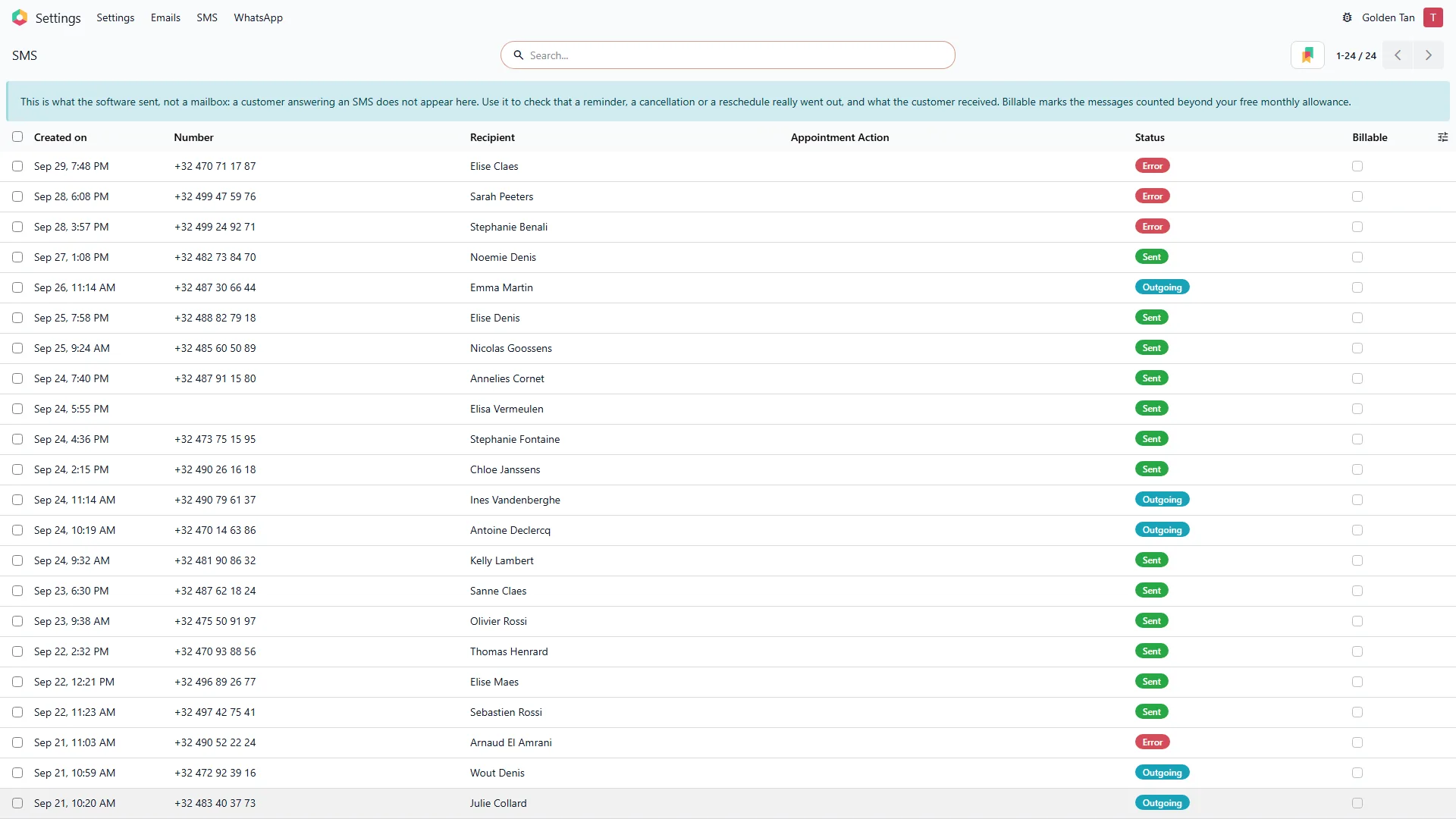Open the Thomas Henrard recipient row
This screenshot has height=819, width=1456.
728,651
